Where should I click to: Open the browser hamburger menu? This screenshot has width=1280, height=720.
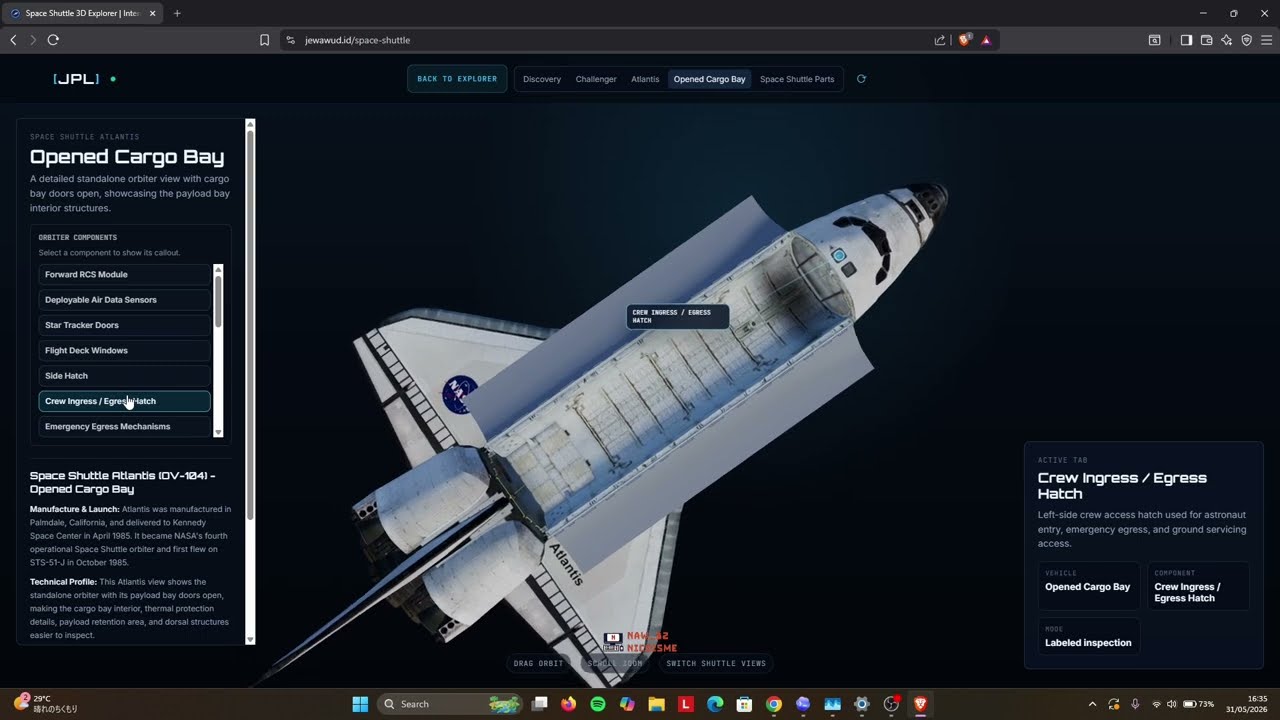tap(1266, 40)
